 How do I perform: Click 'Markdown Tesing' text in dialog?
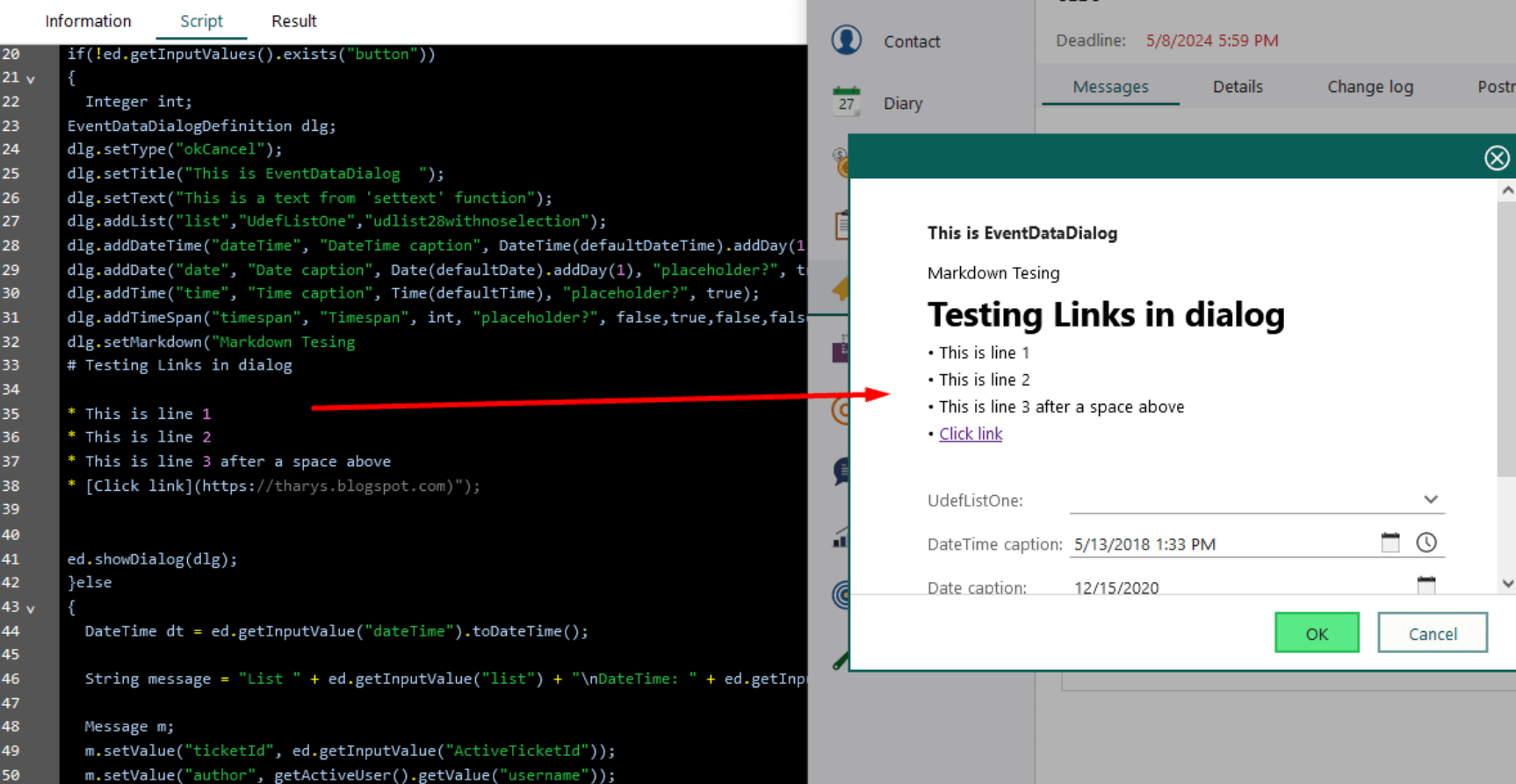point(993,273)
